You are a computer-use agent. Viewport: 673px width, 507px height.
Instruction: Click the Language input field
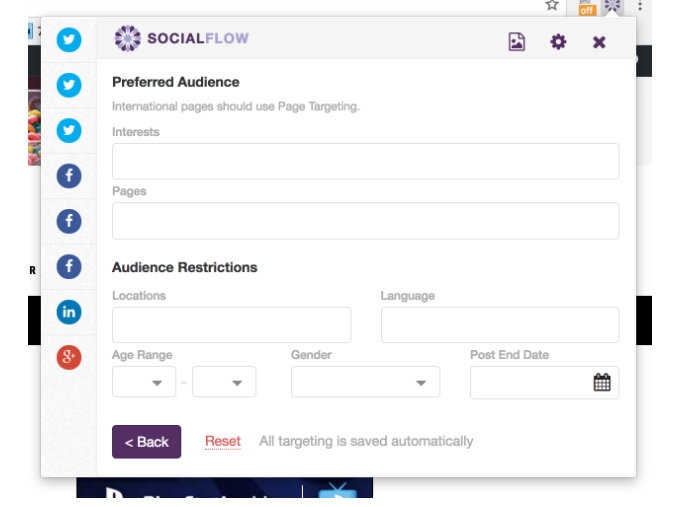(x=500, y=325)
